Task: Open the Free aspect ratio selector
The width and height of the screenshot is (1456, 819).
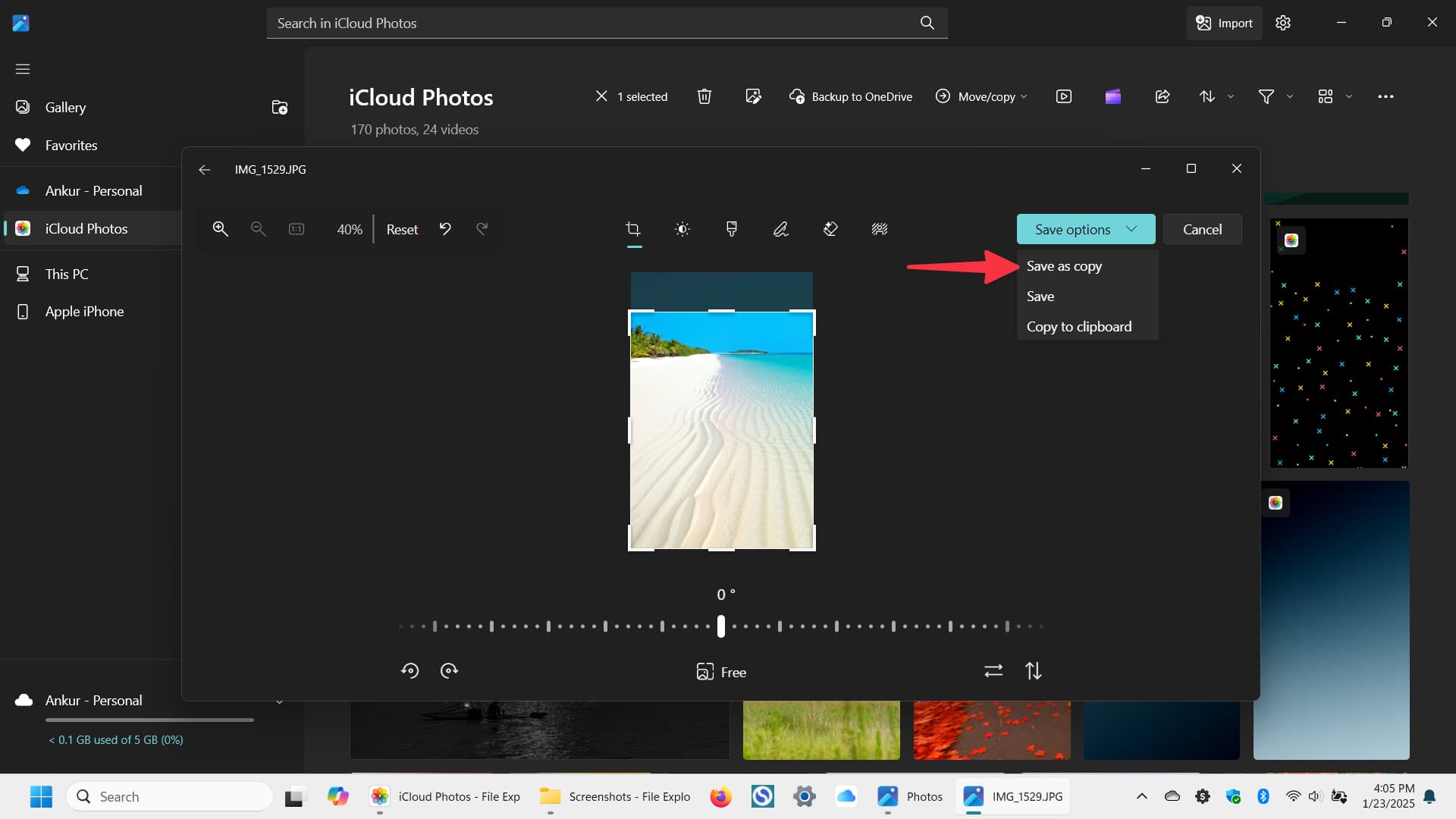Action: point(721,672)
